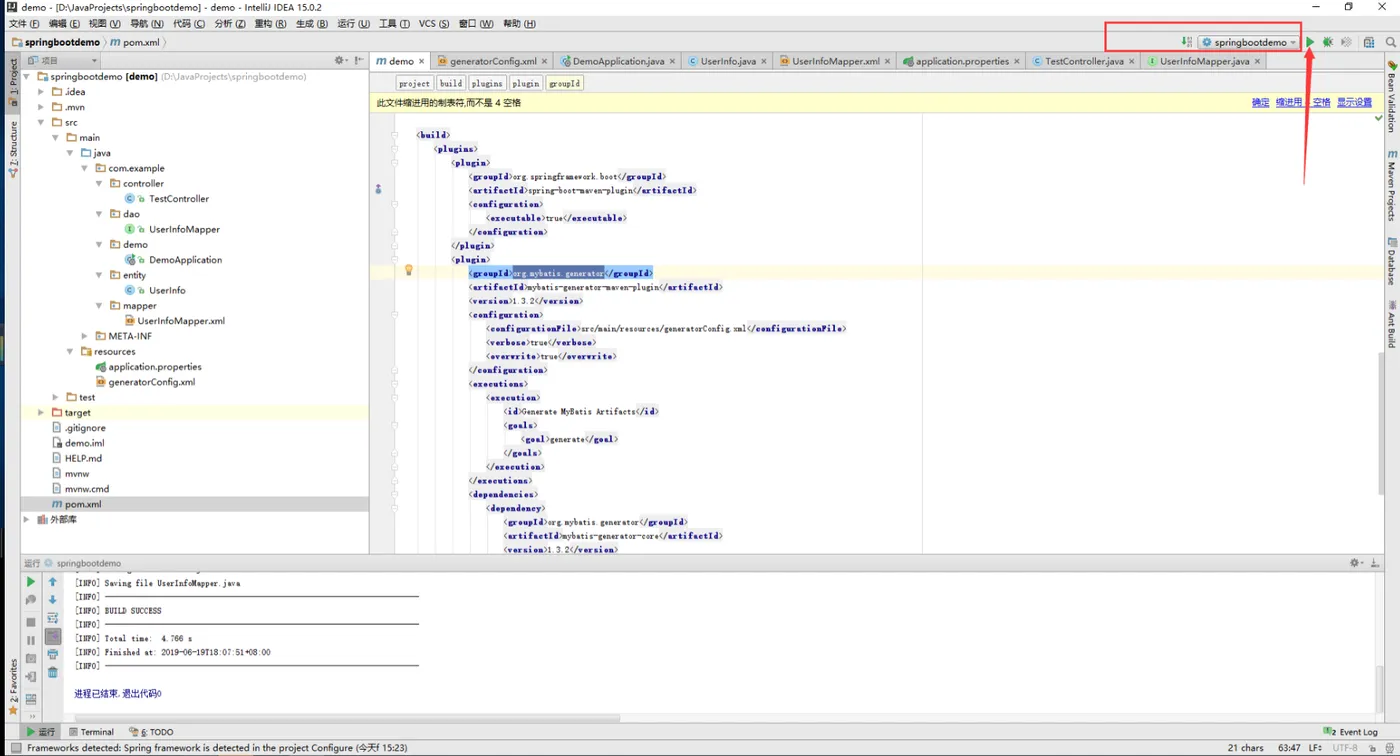Open the 项目 view selector dropdown
Viewport: 1400px width, 756px height.
[63, 61]
